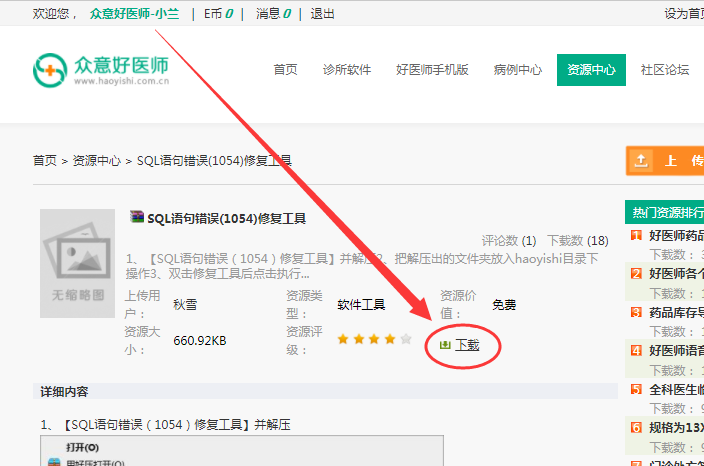Viewport: 704px width, 466px height.
Task: Open 病例中心 navigation item
Action: point(518,70)
